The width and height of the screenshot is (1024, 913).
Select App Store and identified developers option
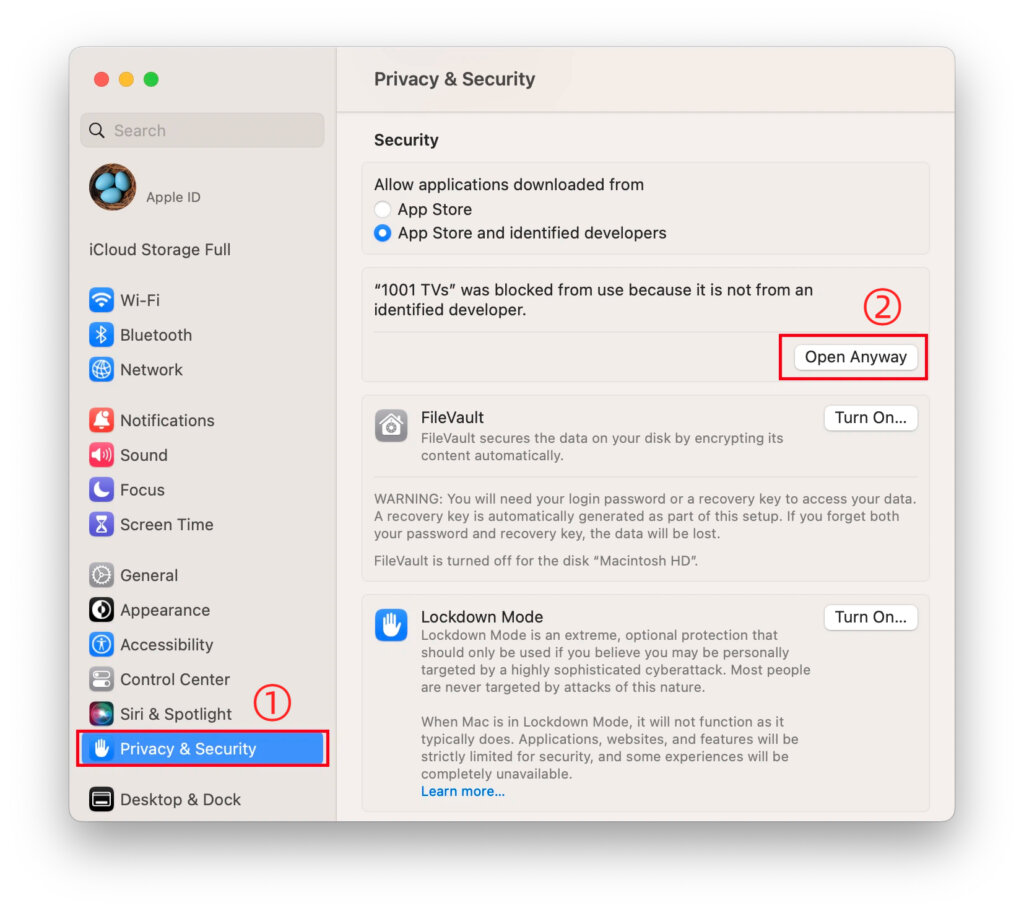click(383, 233)
